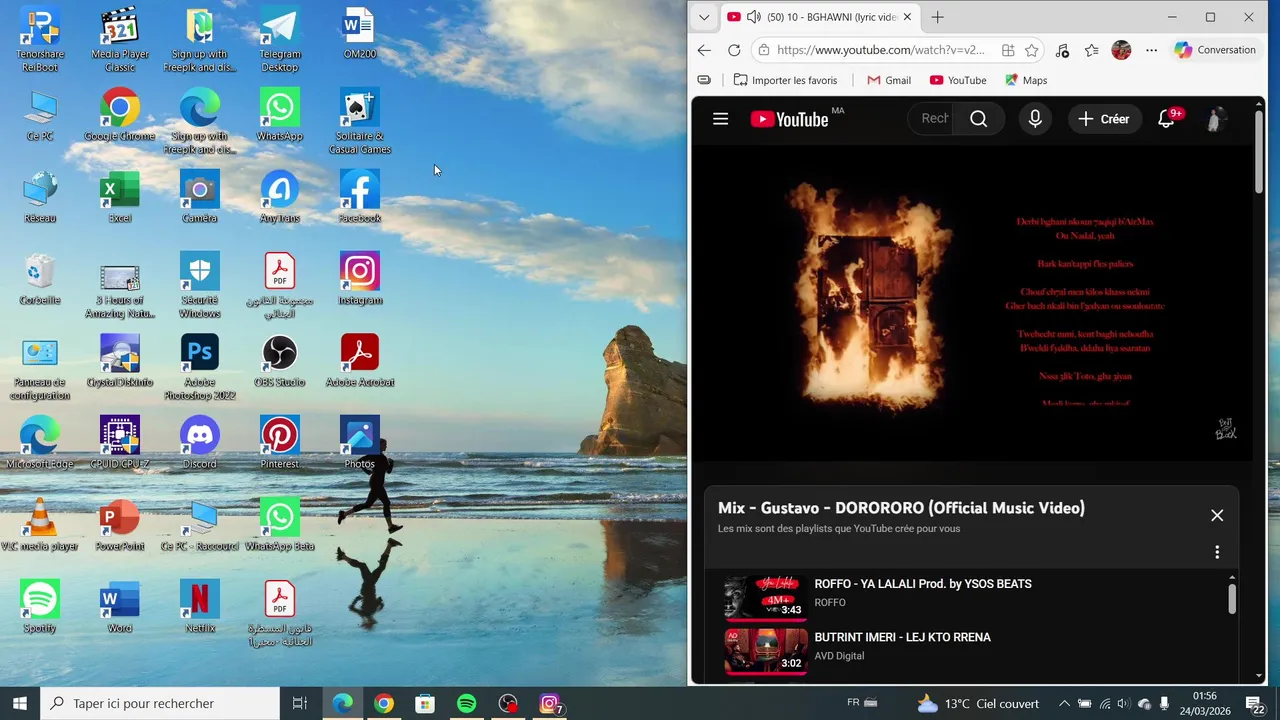Select Solitaire & Casual Games icon

(360, 122)
